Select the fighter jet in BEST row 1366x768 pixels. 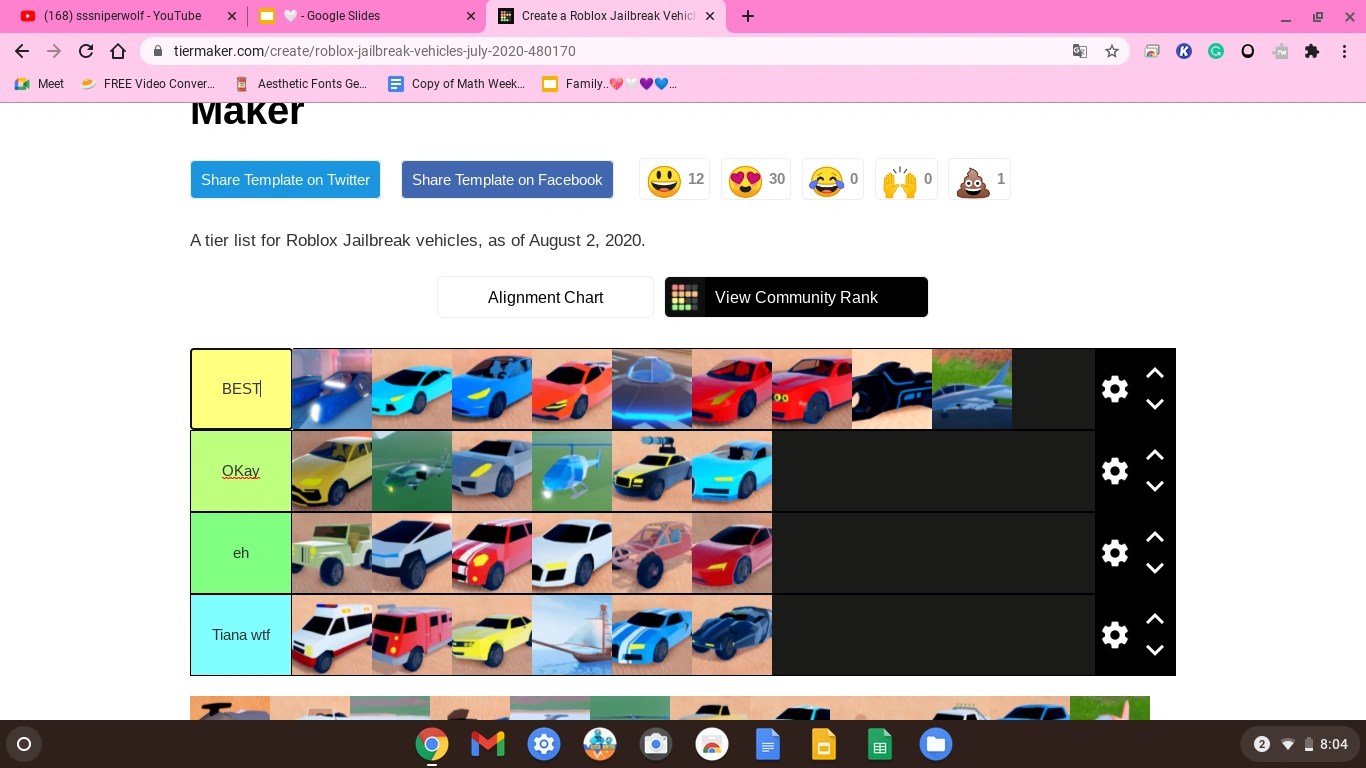pyautogui.click(x=972, y=389)
